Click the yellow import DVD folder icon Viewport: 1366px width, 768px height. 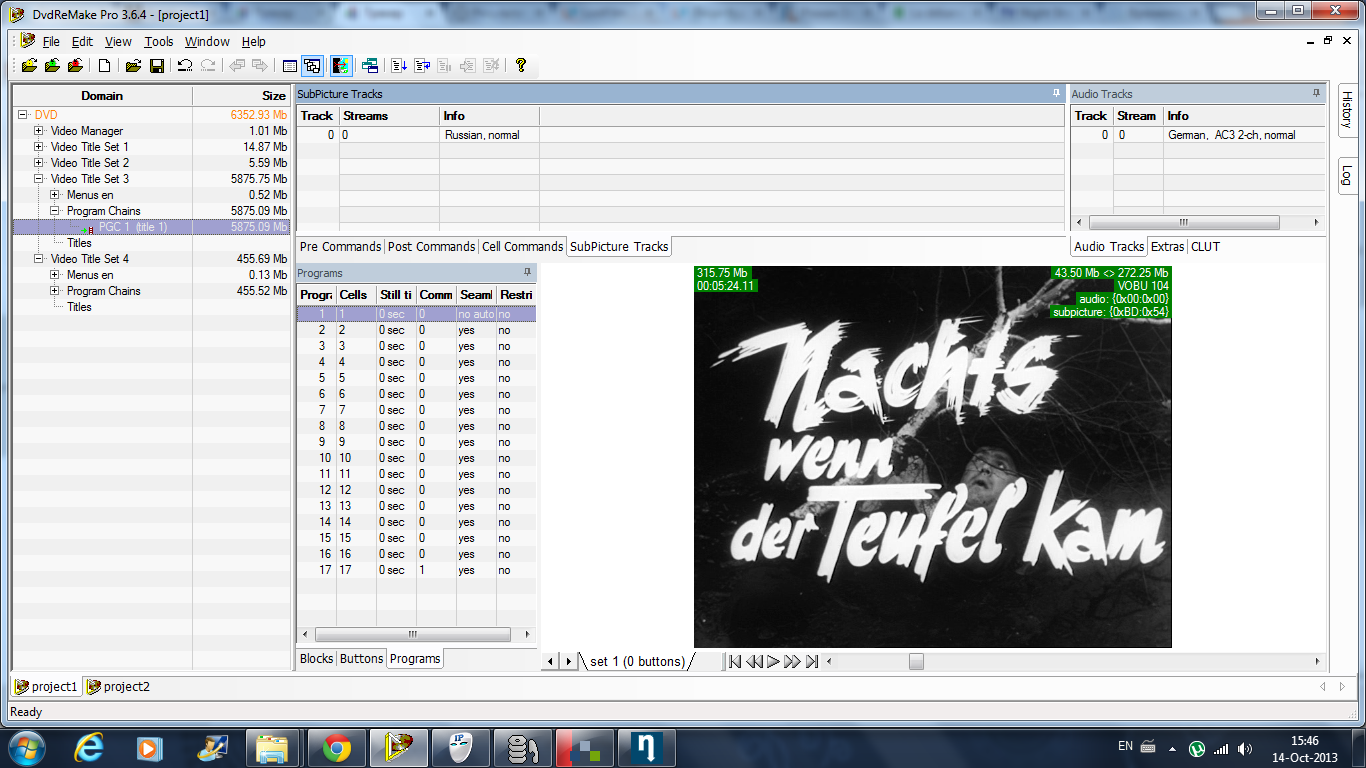(29, 66)
